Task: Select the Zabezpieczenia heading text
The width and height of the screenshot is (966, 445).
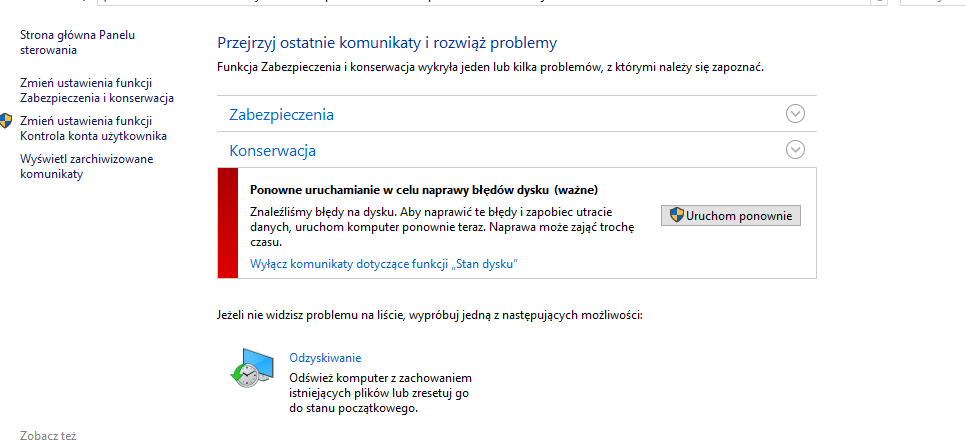Action: click(x=282, y=115)
